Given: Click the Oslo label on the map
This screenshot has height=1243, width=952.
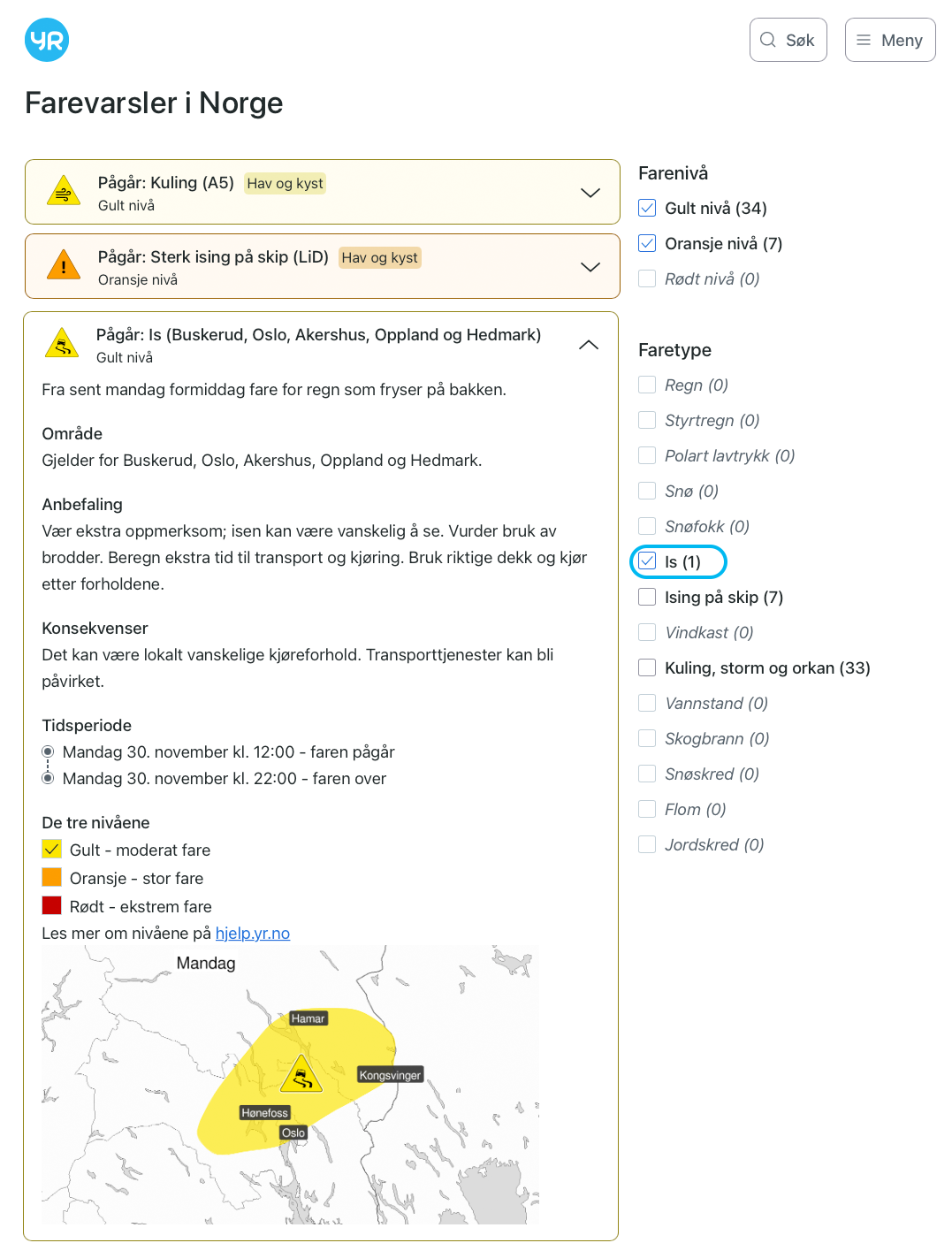Looking at the screenshot, I should (293, 1132).
